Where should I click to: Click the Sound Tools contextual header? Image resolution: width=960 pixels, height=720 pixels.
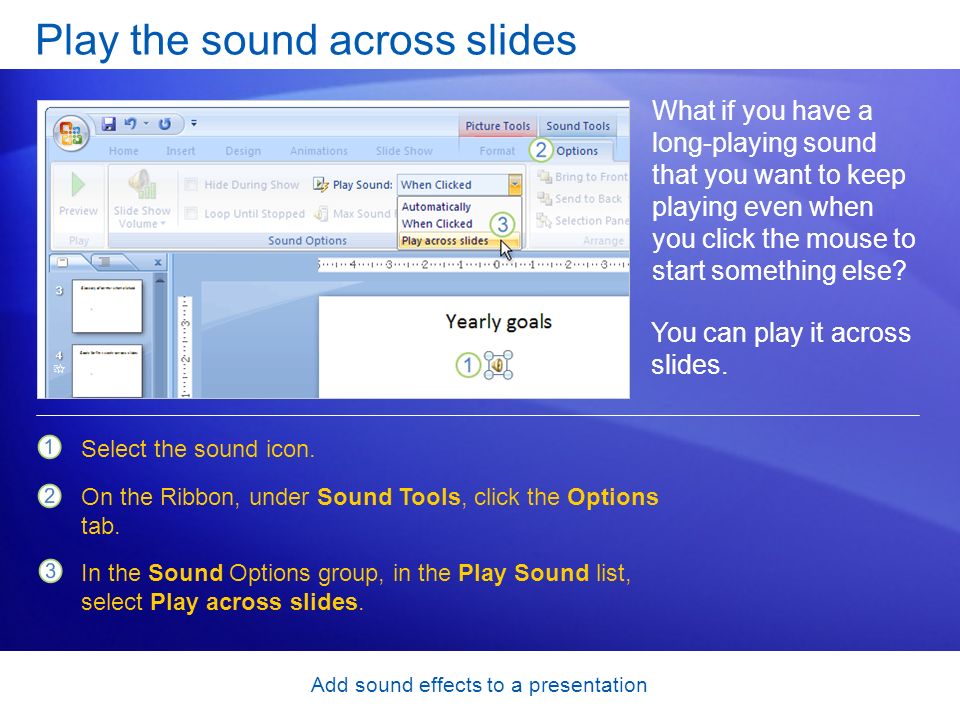578,126
